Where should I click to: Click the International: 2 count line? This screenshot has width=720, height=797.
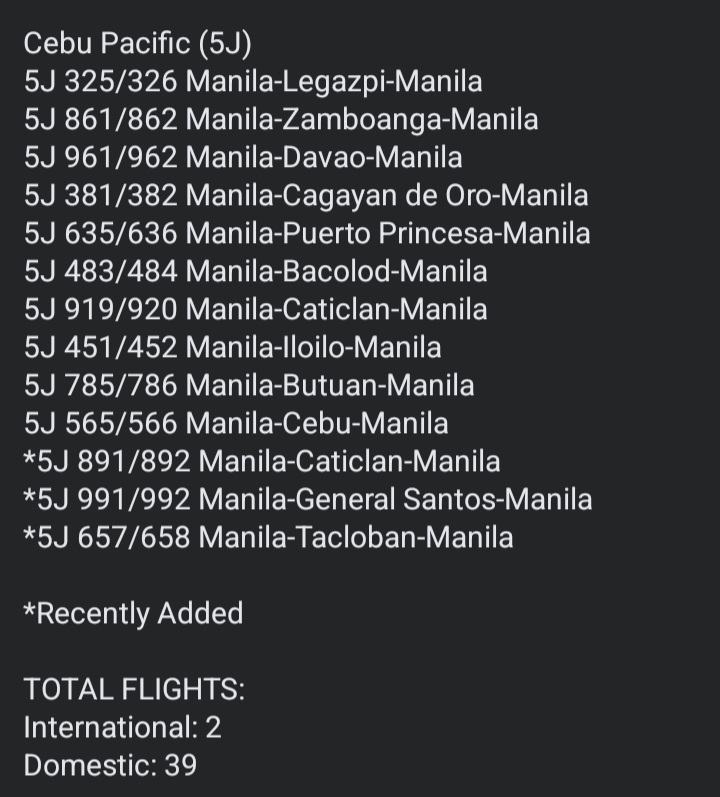[x=122, y=728]
